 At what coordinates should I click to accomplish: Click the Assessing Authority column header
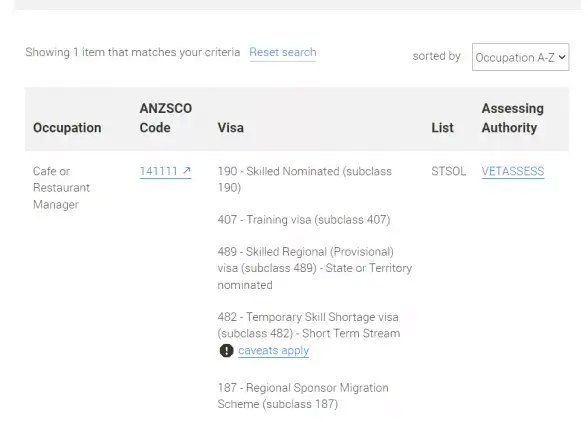tap(513, 118)
